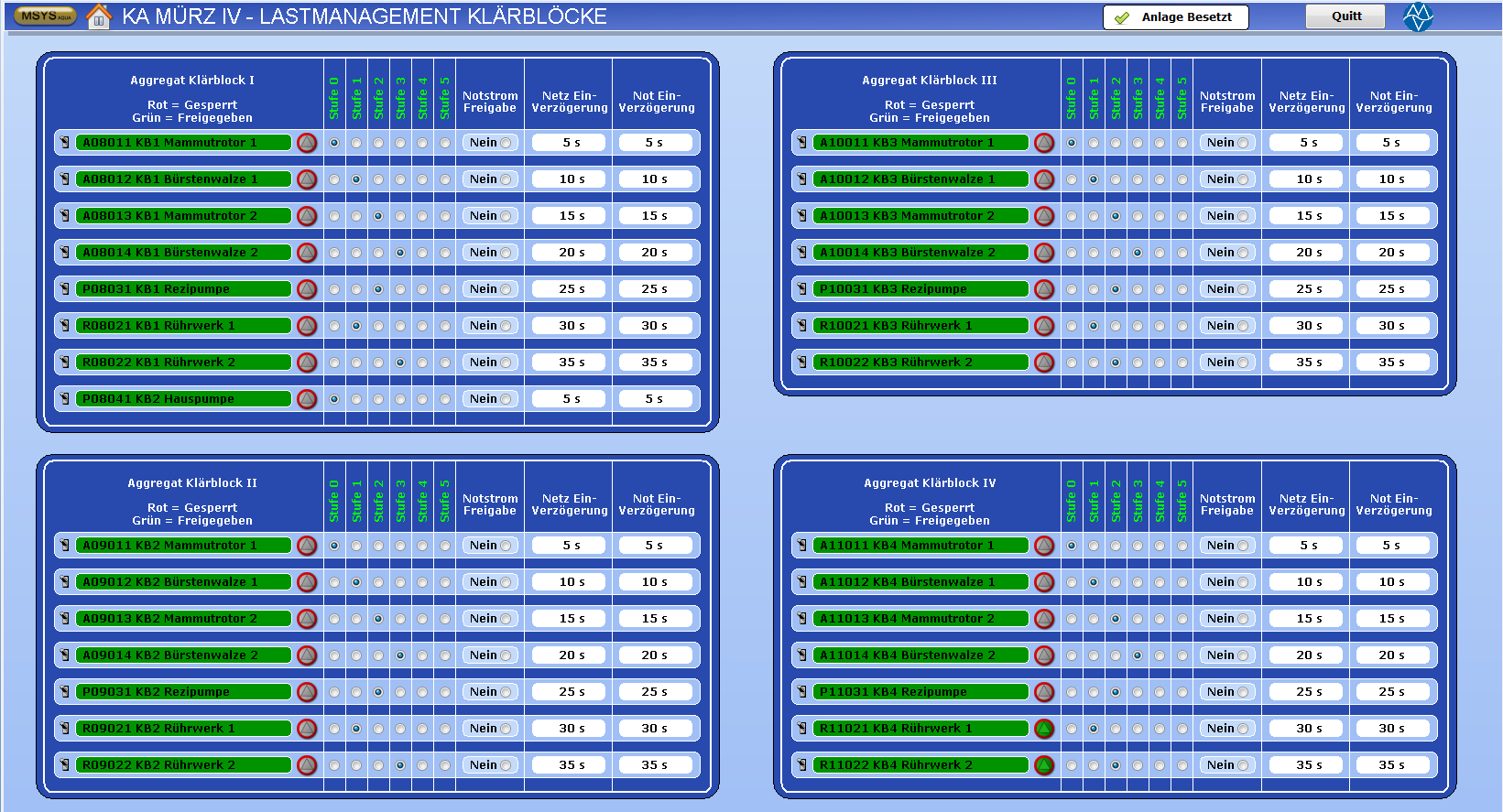This screenshot has width=1503, height=812.
Task: Click status triangle for A10013 KB3 Mammutrotor 2
Action: point(1044,216)
